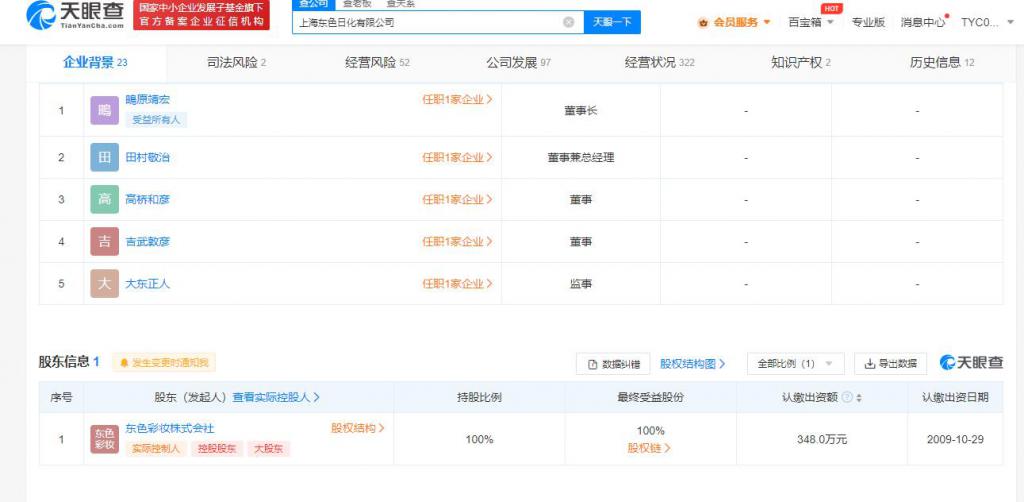Clear the search field with the X icon
Image resolution: width=1024 pixels, height=502 pixels.
(x=569, y=22)
